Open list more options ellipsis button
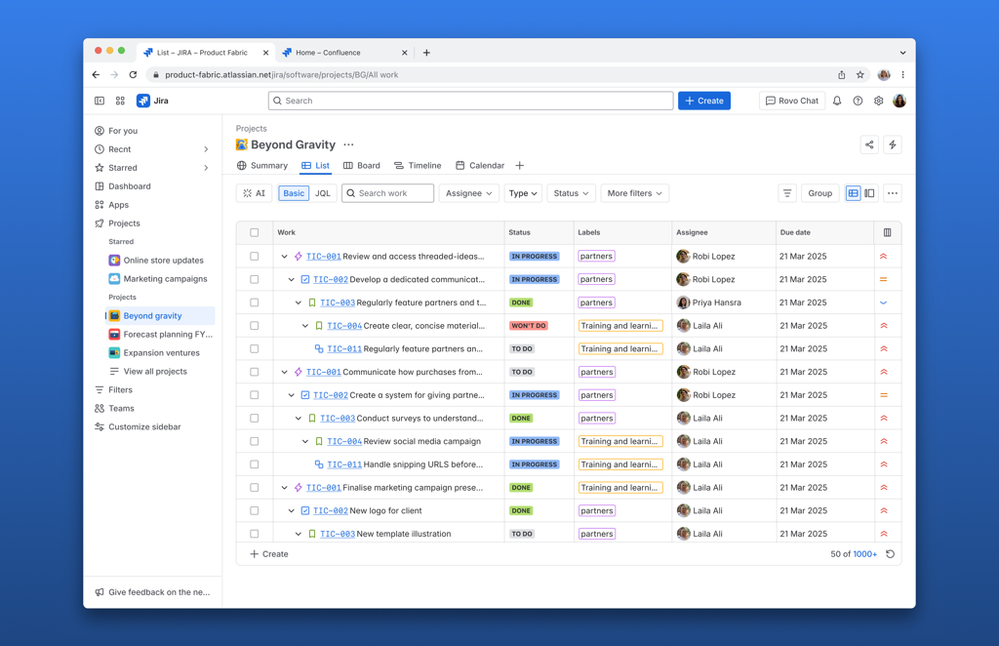Viewport: 999px width, 646px height. coord(893,193)
